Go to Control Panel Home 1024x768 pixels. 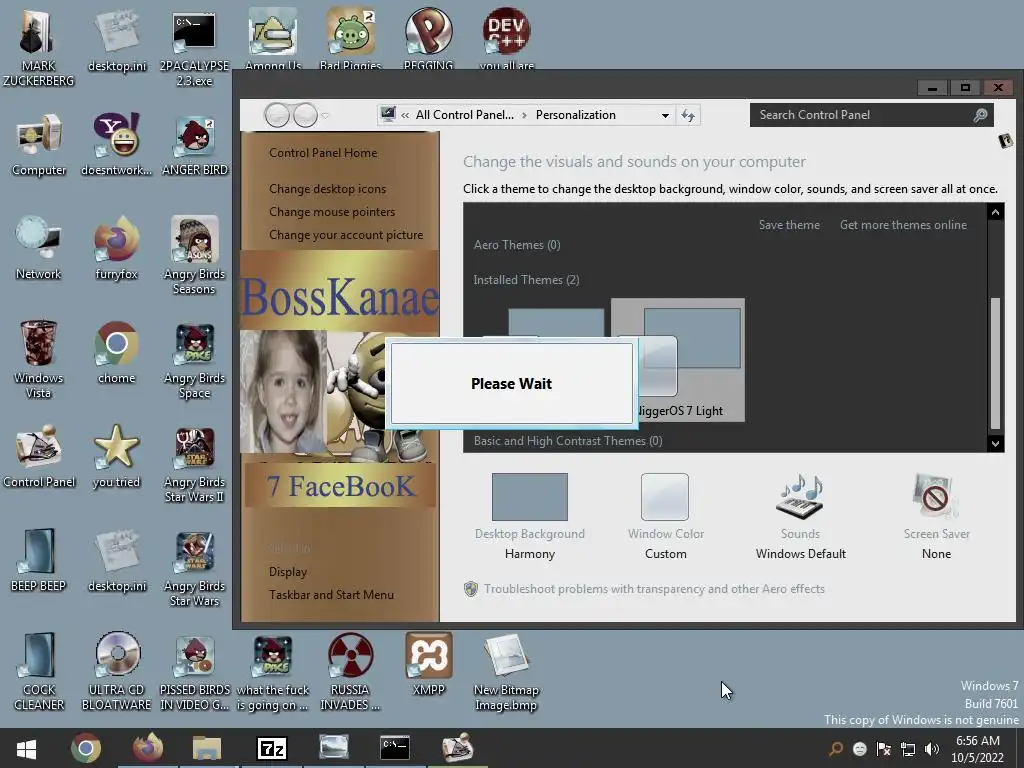tap(323, 153)
